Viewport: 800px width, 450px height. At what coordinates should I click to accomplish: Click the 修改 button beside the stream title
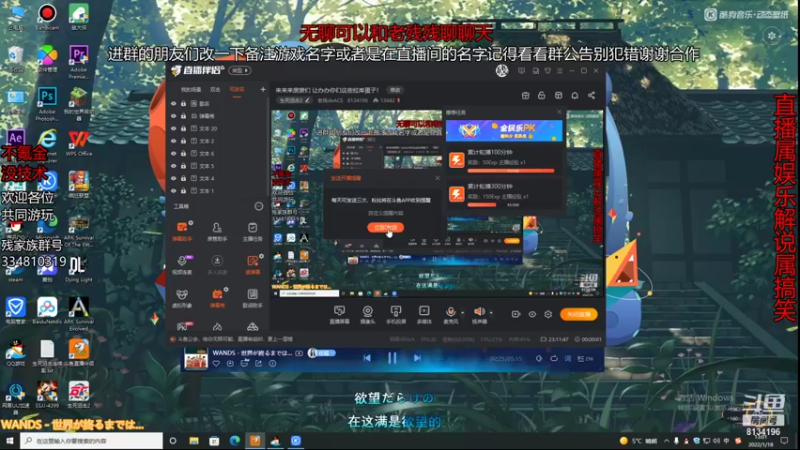click(395, 90)
